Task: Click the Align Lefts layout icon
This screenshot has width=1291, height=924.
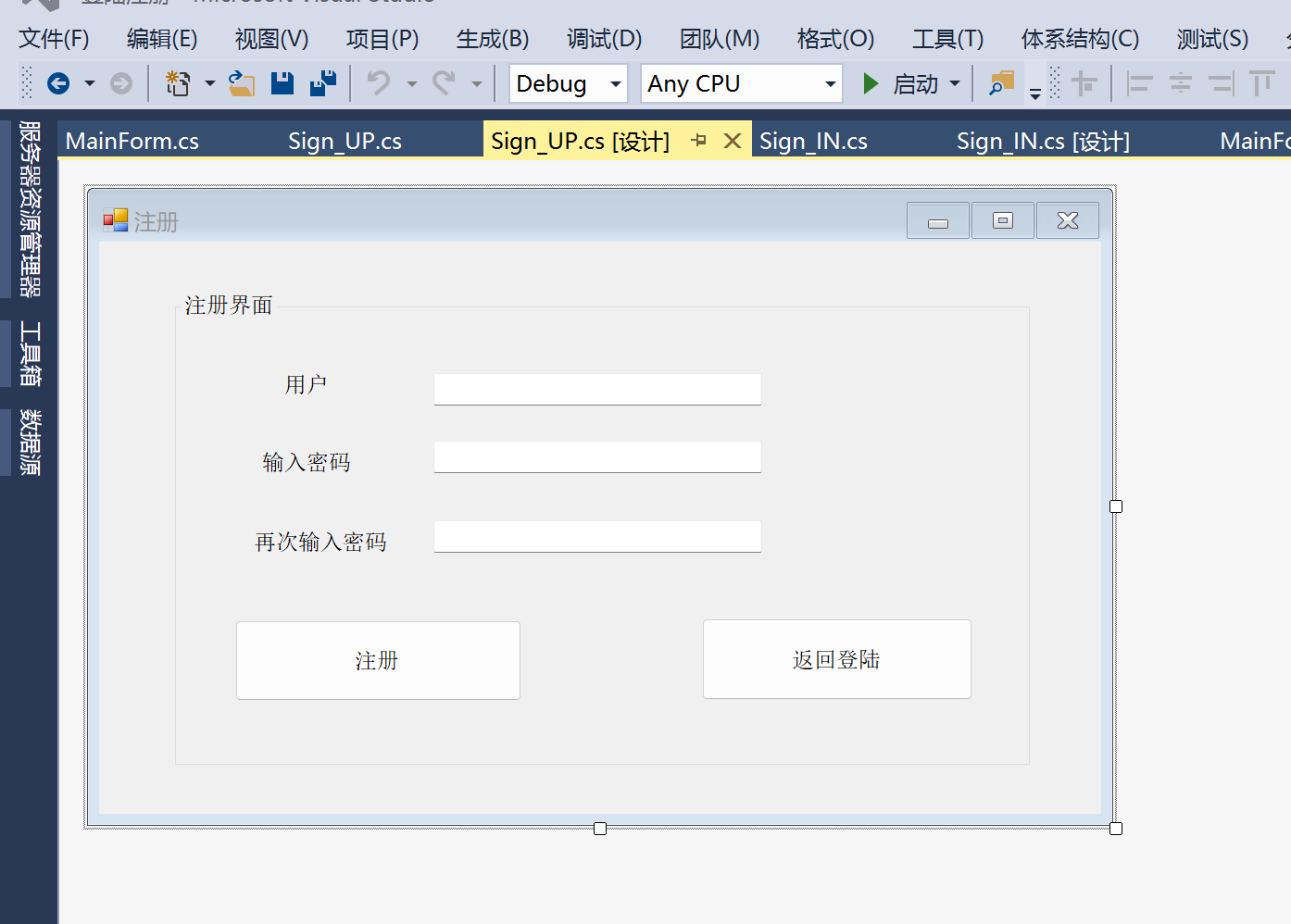Action: click(1138, 83)
